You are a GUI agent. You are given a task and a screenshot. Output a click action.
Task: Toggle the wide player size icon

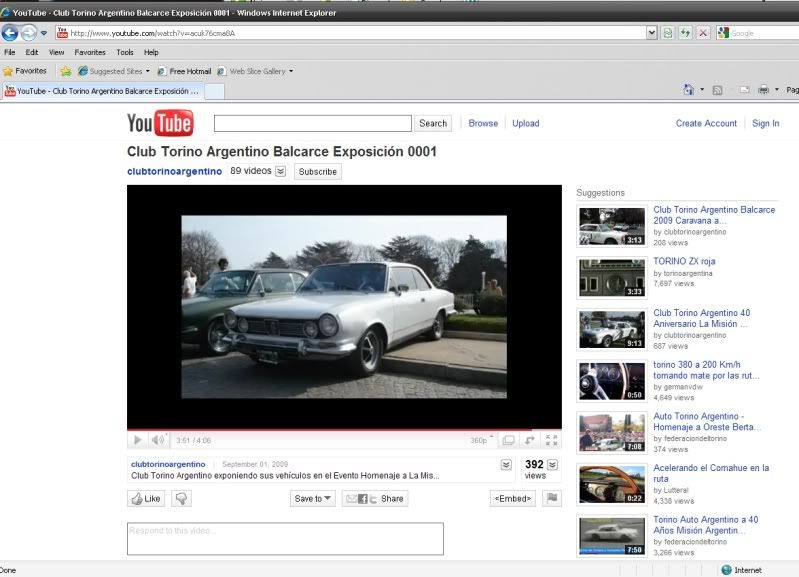pyautogui.click(x=508, y=440)
